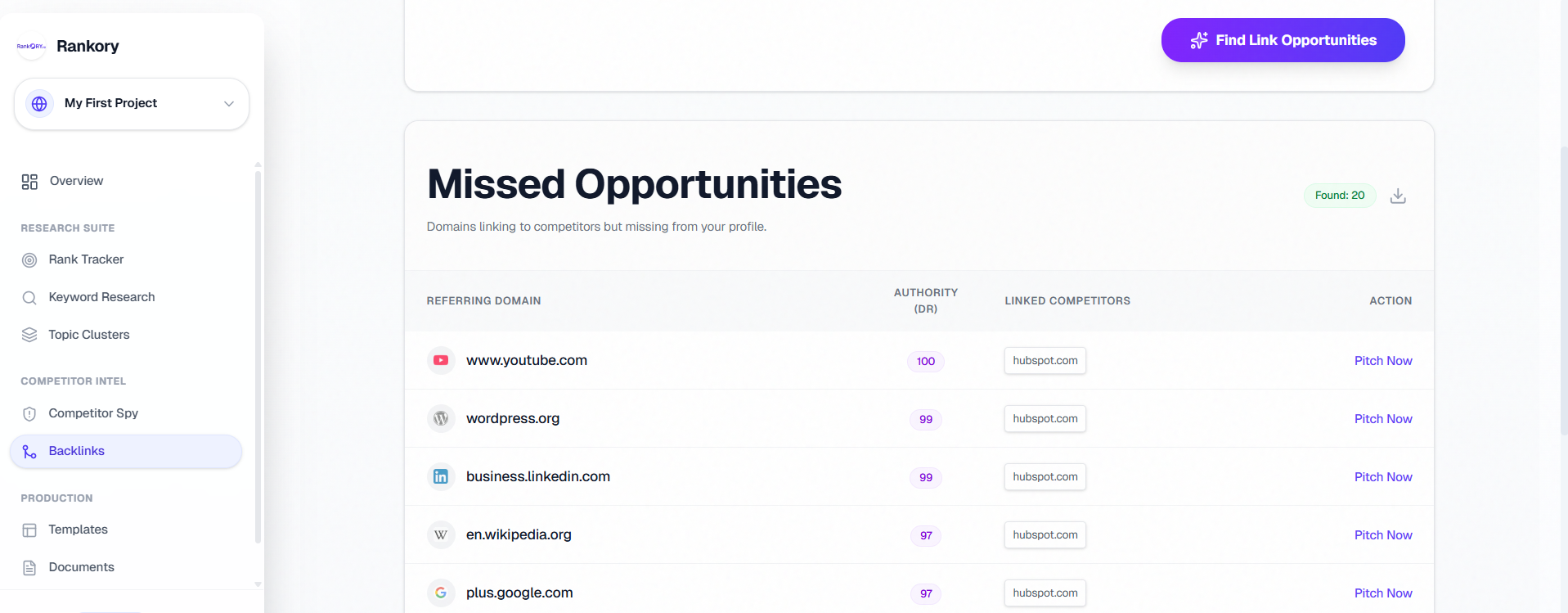Viewport: 1568px width, 613px height.
Task: Click the Wikipedia favicon icon
Action: 441,534
